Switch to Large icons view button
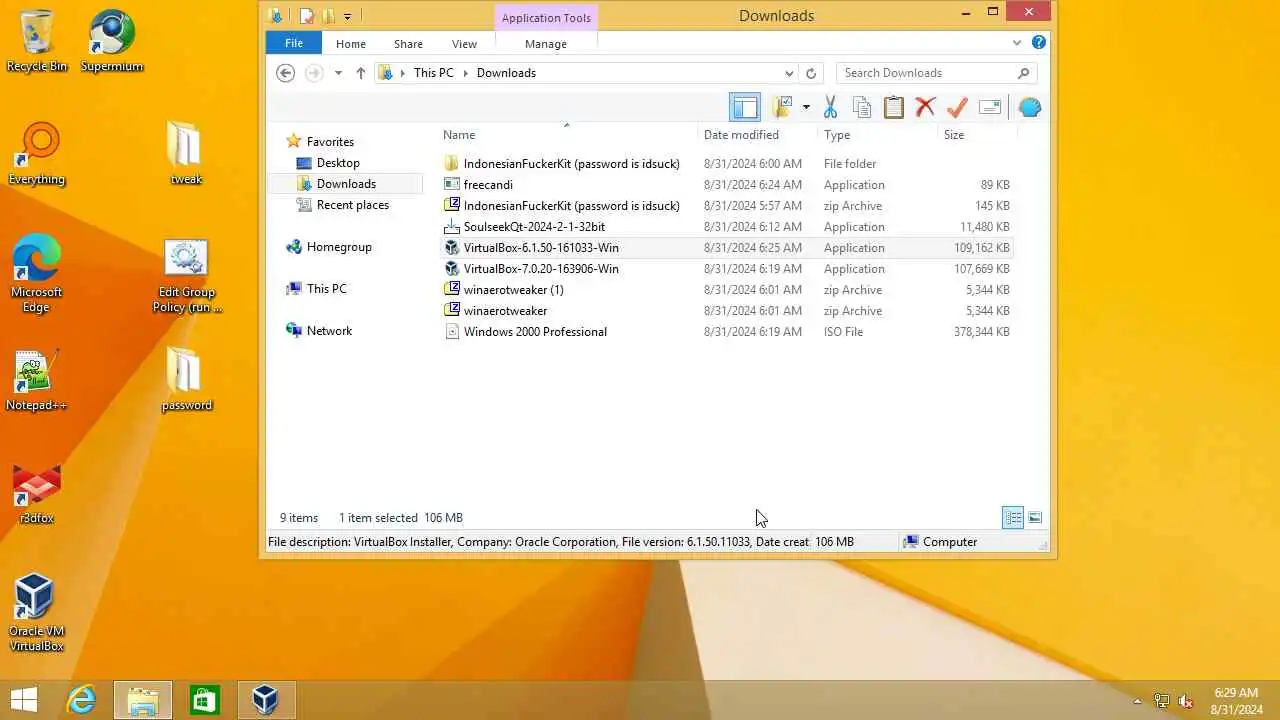This screenshot has width=1280, height=720. pos(1035,517)
